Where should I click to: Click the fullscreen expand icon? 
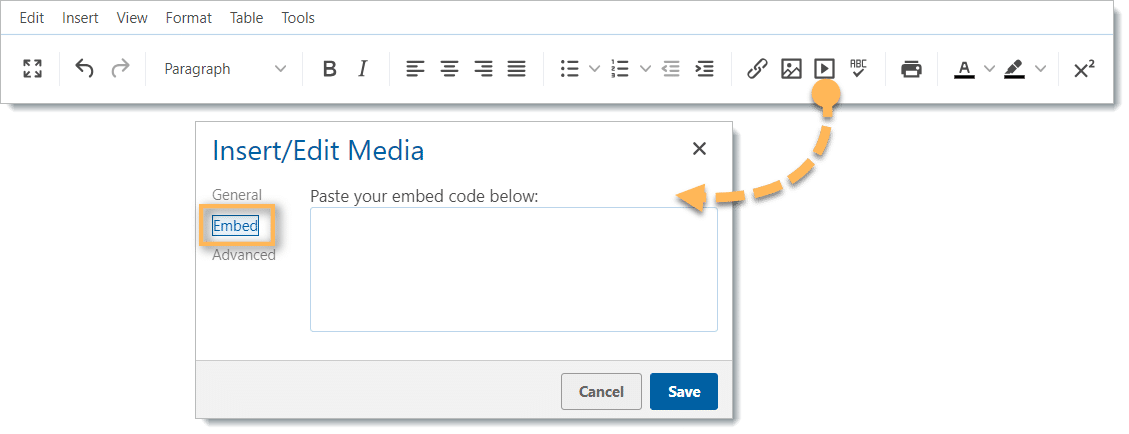[32, 69]
